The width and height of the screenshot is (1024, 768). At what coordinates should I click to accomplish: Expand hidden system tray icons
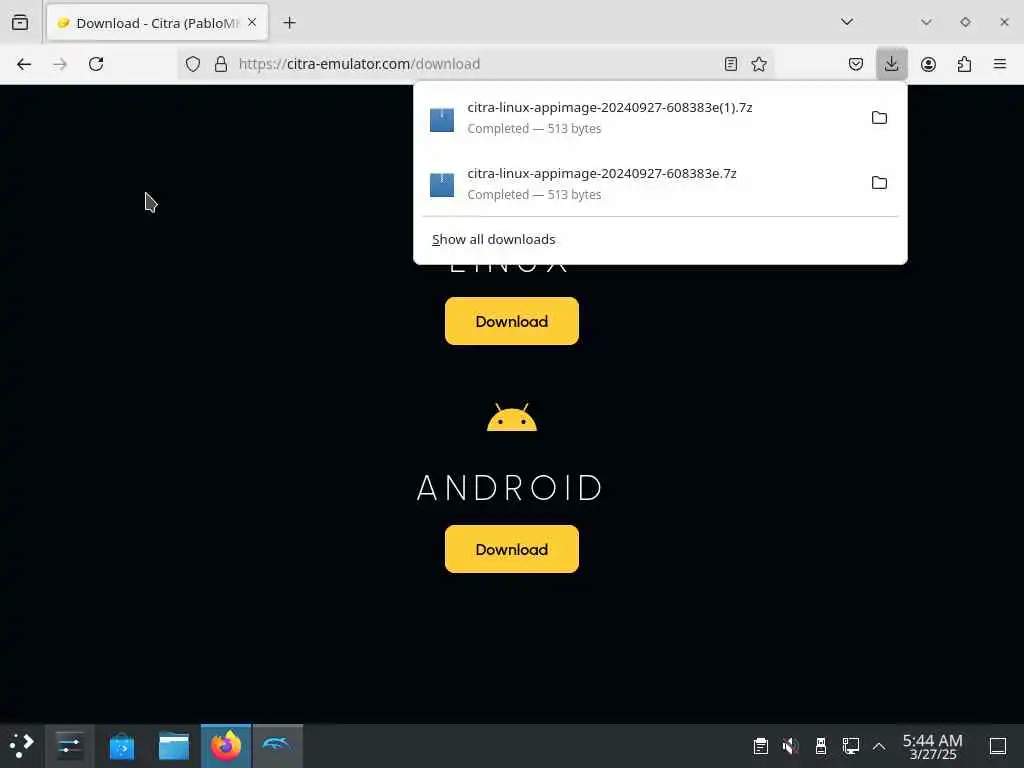pyautogui.click(x=879, y=746)
